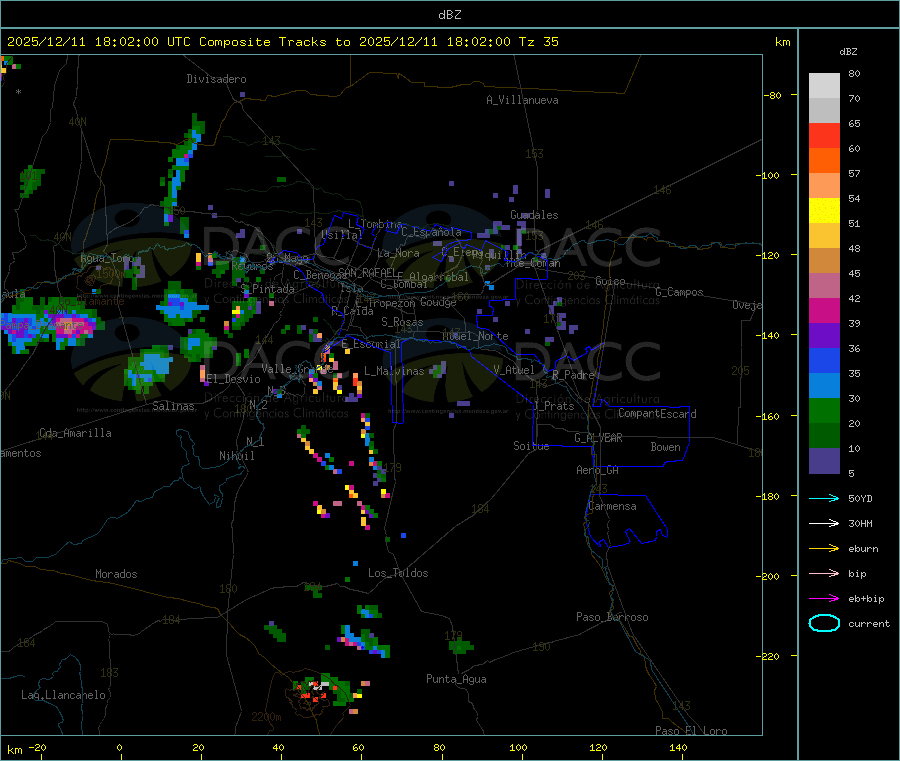Click the Guadales map label

tap(534, 215)
